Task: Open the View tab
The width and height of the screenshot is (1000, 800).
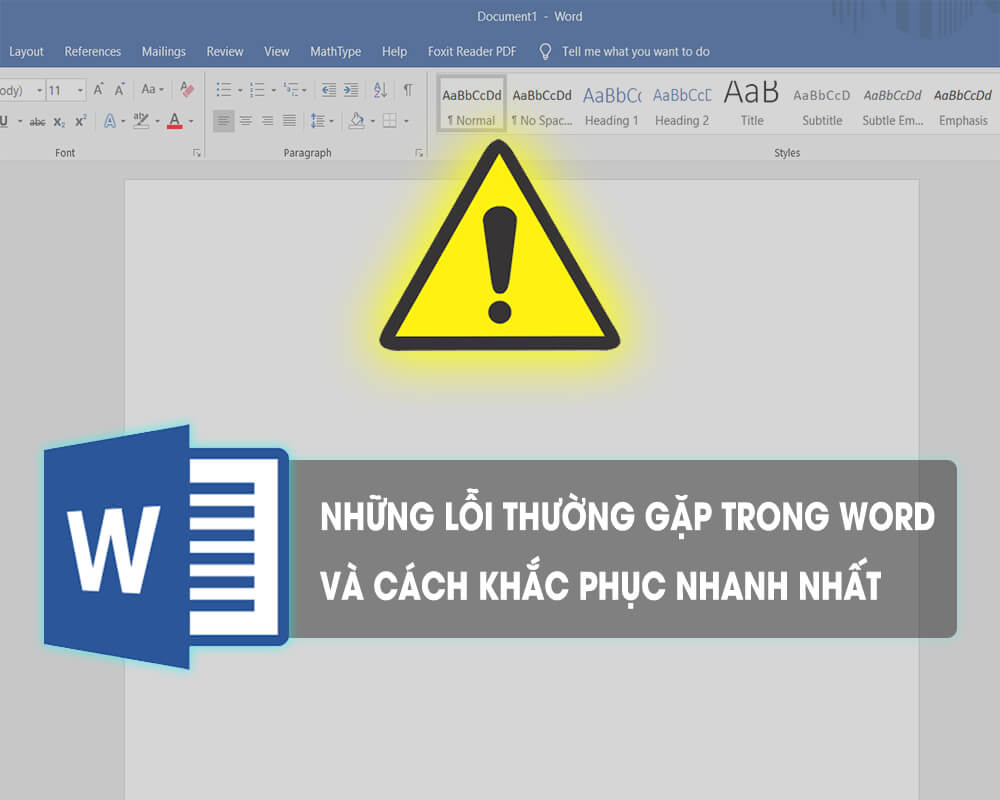Action: pos(277,52)
